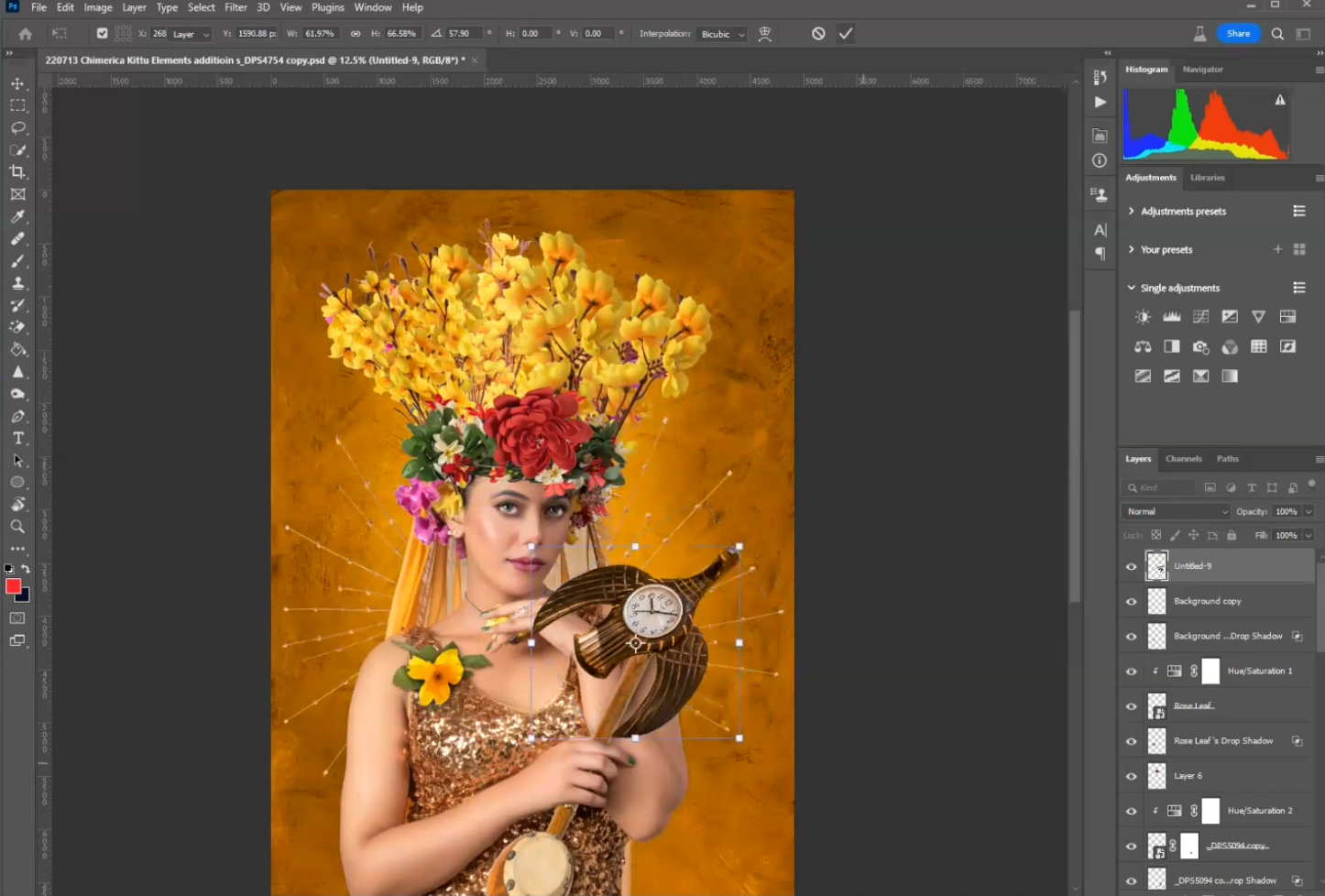Open the Interpolation Bicubic dropdown
Screen dimensions: 1325x896
click(x=723, y=34)
